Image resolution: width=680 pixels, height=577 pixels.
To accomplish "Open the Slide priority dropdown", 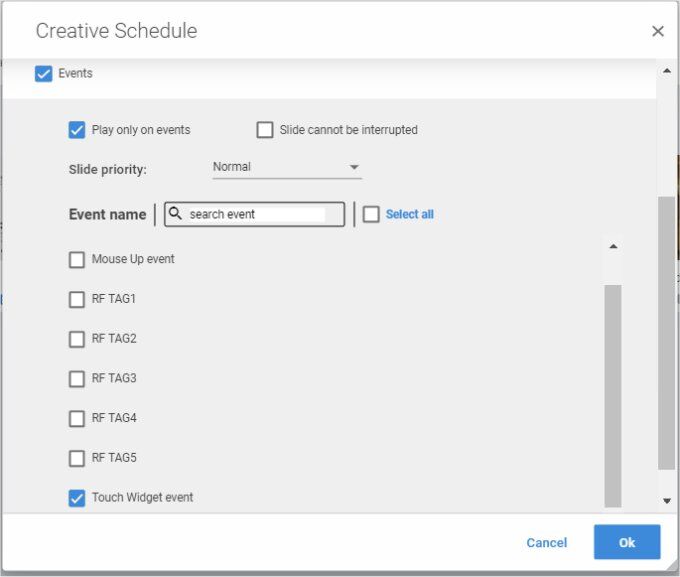I will (x=286, y=167).
